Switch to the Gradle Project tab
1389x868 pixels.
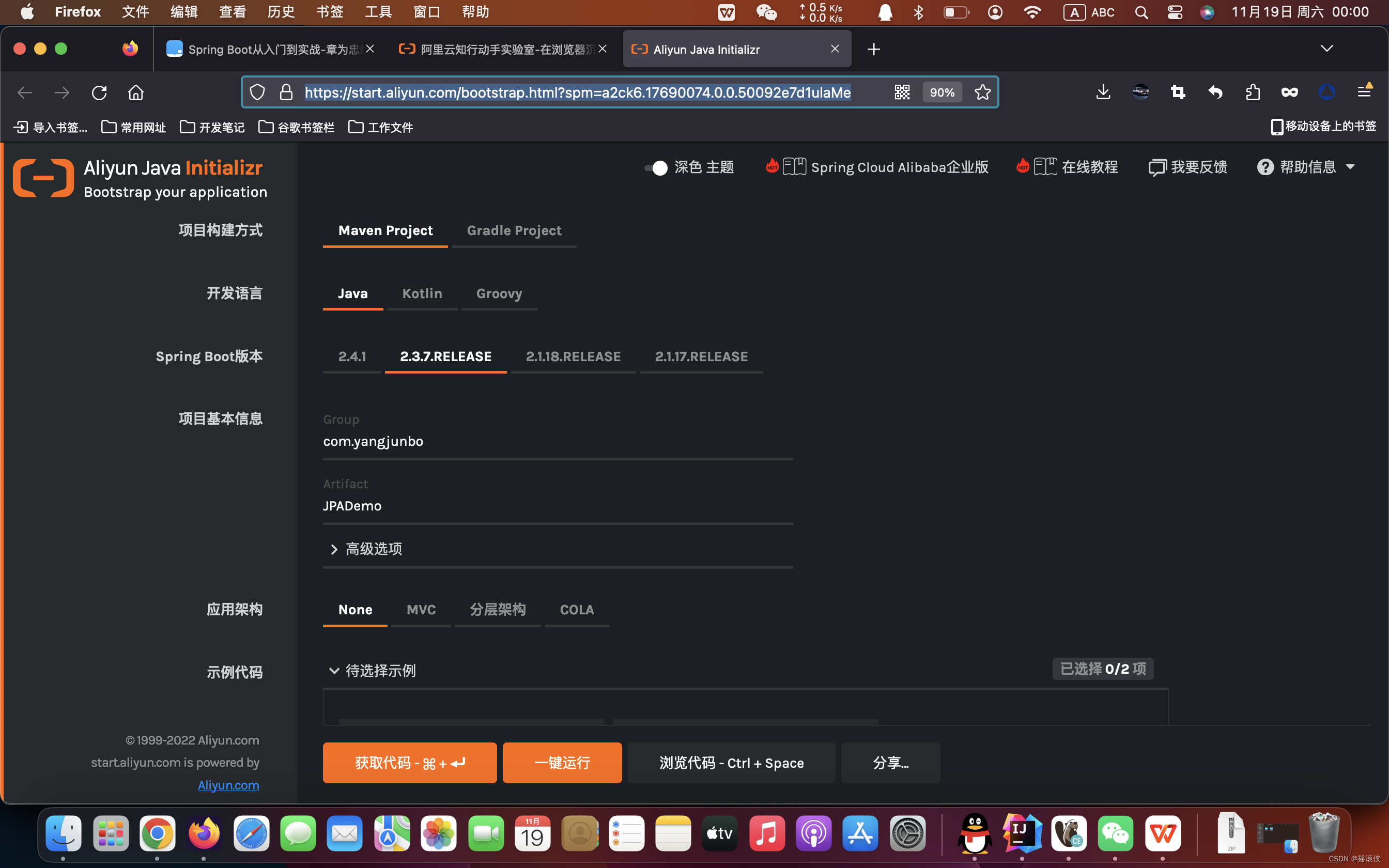point(514,230)
